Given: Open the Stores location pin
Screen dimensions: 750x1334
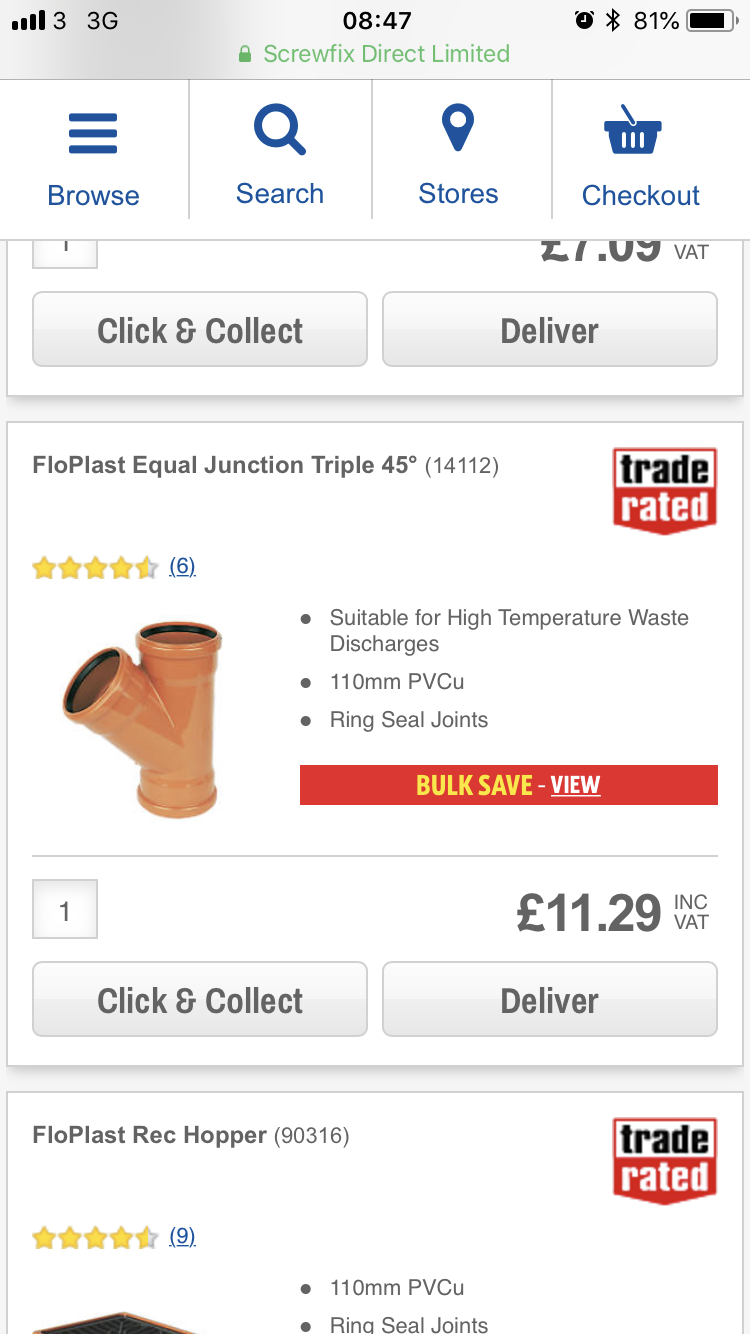Looking at the screenshot, I should pyautogui.click(x=458, y=129).
